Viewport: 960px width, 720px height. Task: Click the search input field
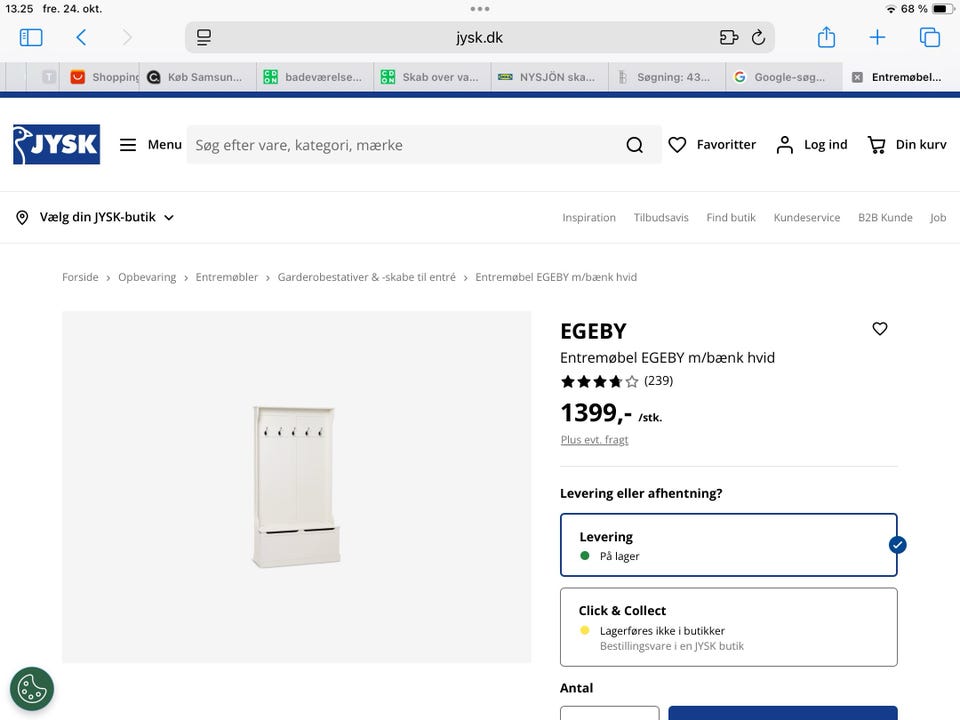coord(400,145)
